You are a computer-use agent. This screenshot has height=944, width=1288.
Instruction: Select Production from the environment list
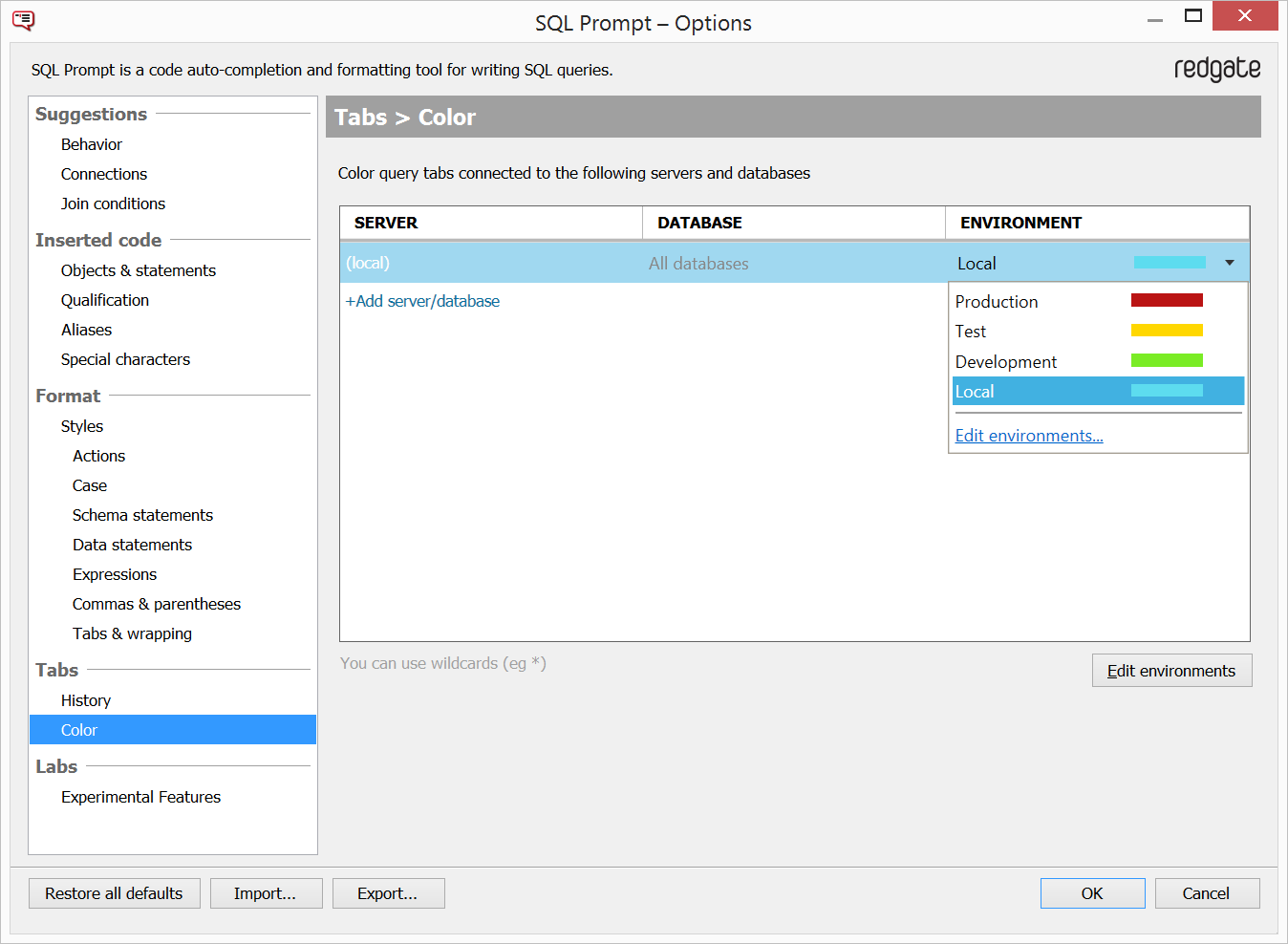click(996, 302)
